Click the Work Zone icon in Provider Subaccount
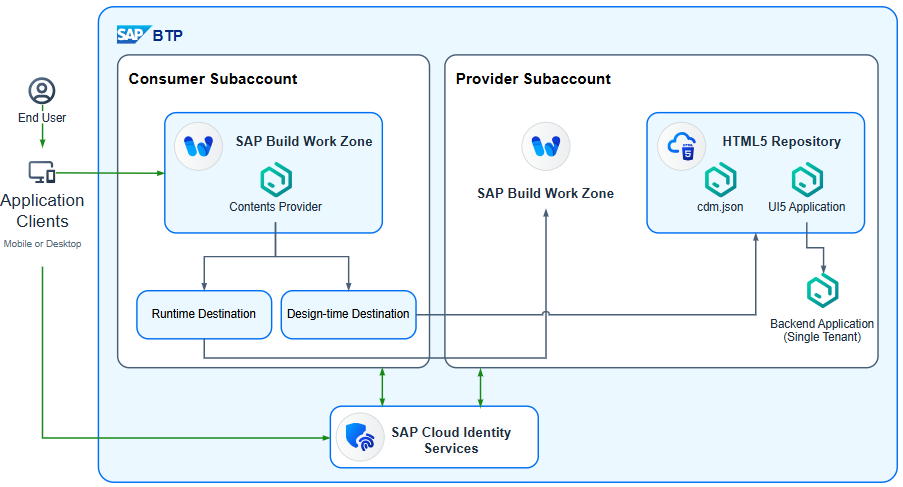This screenshot has width=903, height=487. (546, 146)
